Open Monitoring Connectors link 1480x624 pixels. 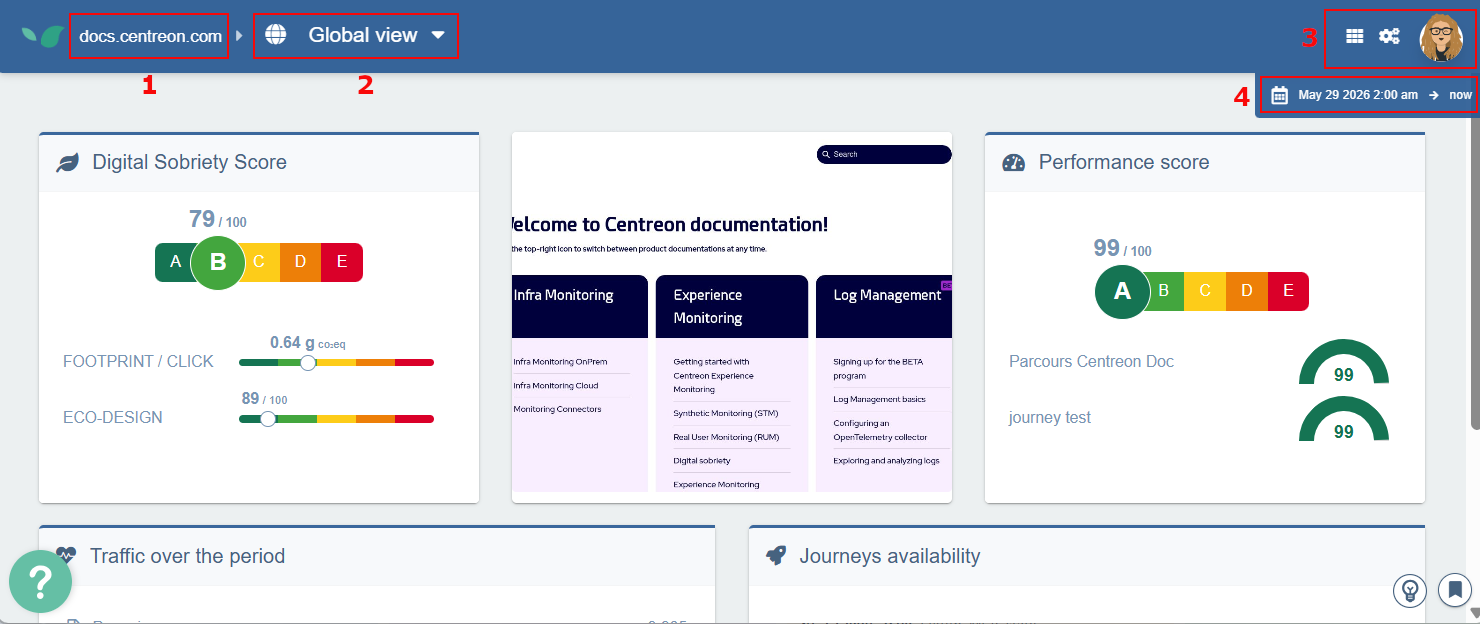point(557,409)
